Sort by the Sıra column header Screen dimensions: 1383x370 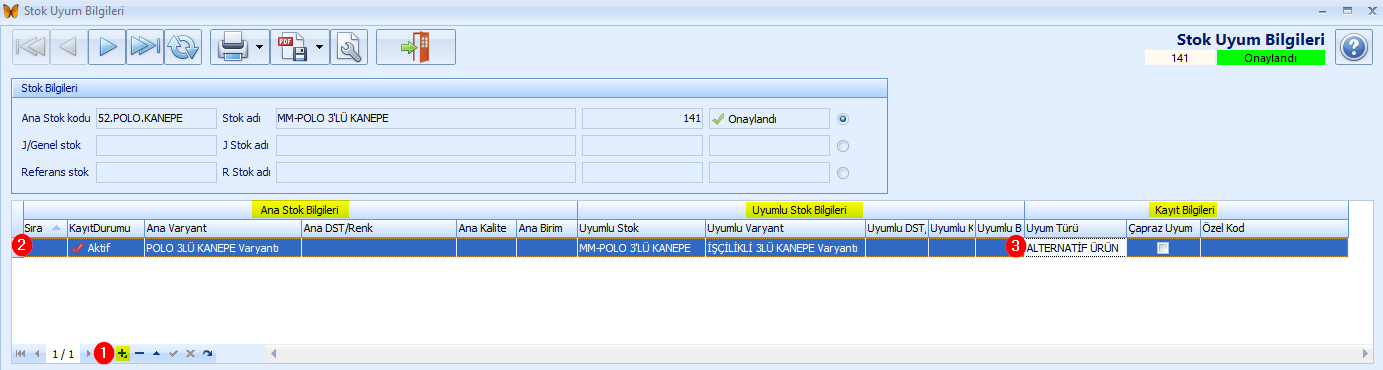[44, 228]
